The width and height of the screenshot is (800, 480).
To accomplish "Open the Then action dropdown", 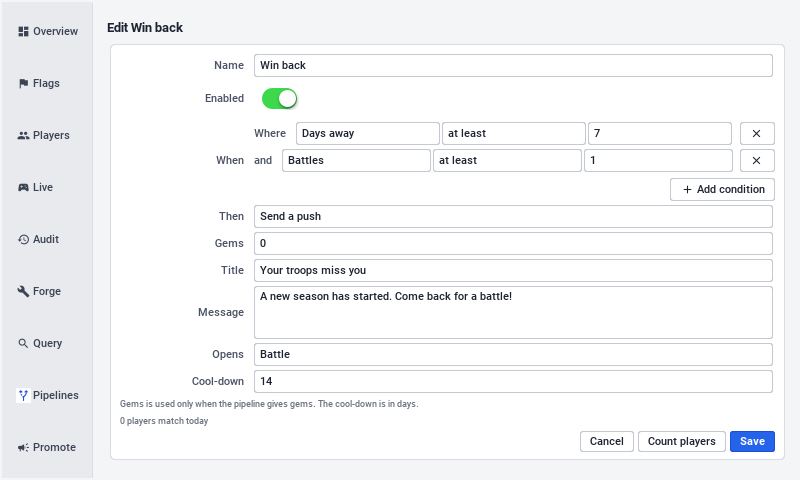I will tap(513, 217).
